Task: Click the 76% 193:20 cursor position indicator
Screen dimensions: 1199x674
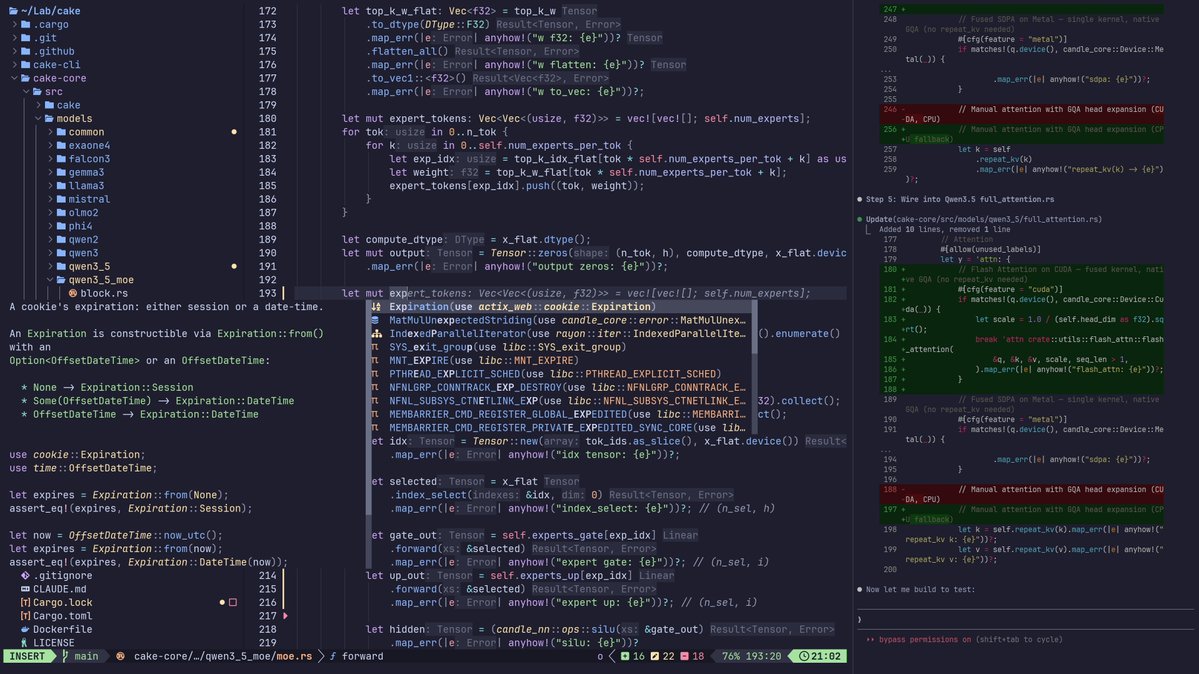Action: point(752,656)
